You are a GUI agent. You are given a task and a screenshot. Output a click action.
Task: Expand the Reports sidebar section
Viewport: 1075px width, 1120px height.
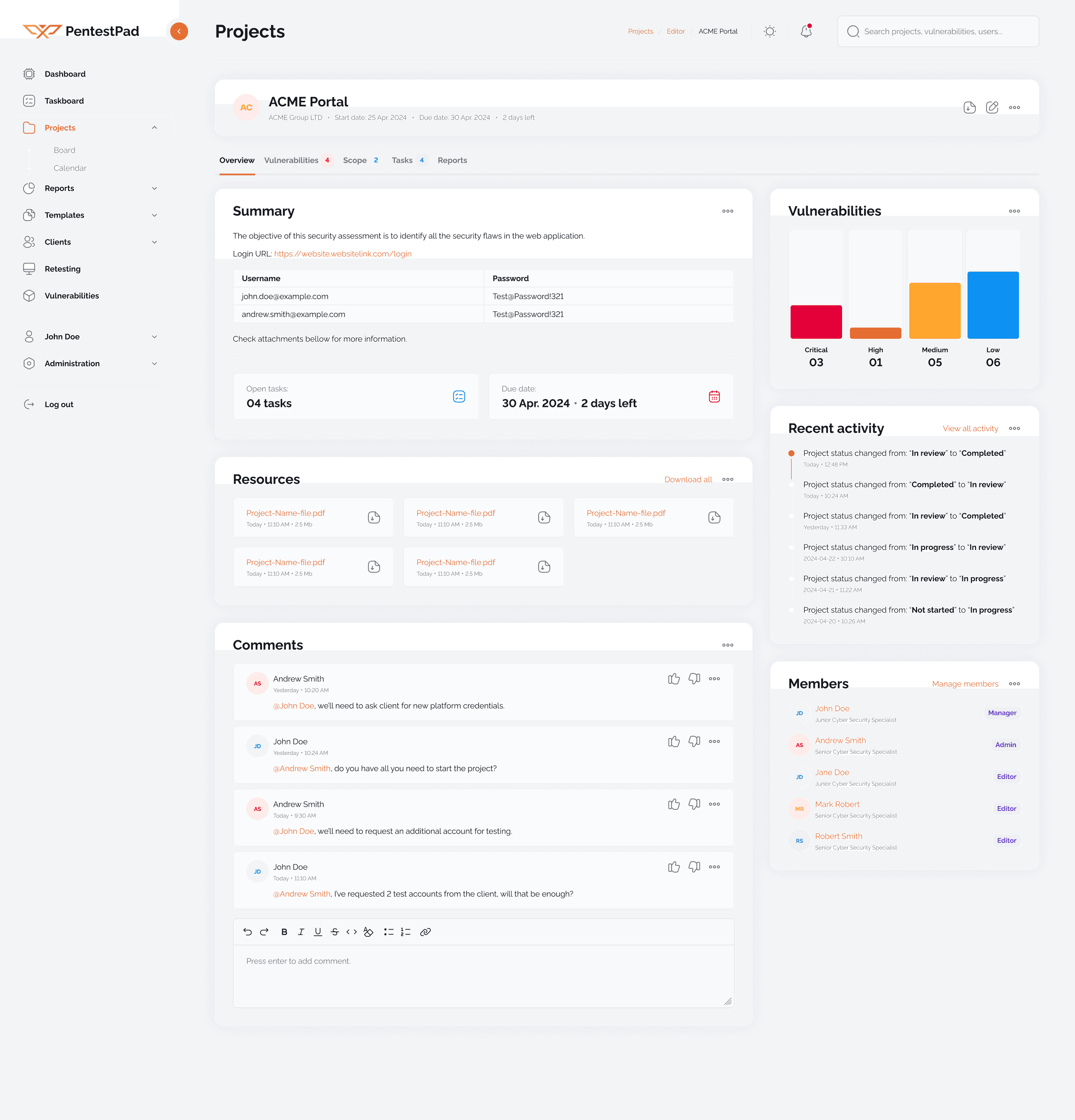pos(154,188)
